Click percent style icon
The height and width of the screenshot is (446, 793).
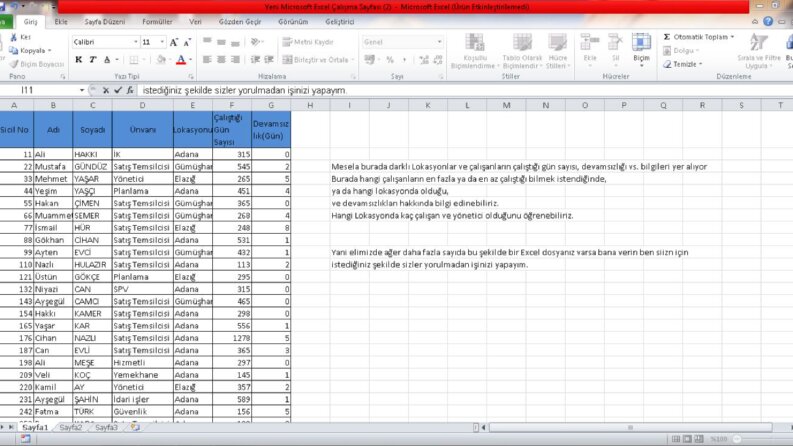(390, 60)
